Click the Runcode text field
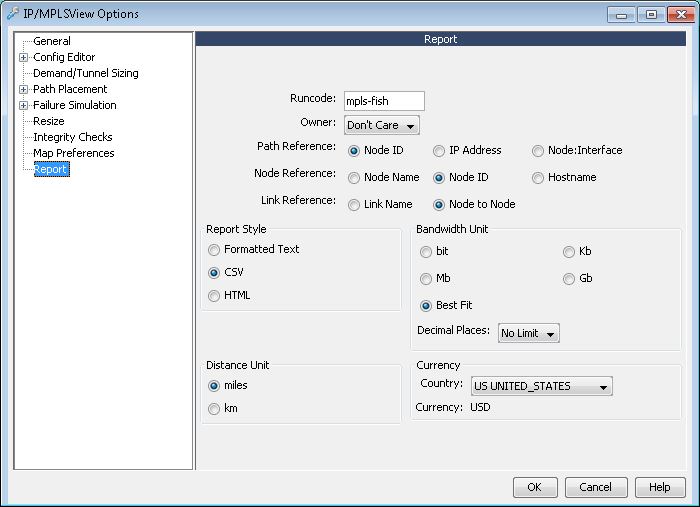 point(384,100)
